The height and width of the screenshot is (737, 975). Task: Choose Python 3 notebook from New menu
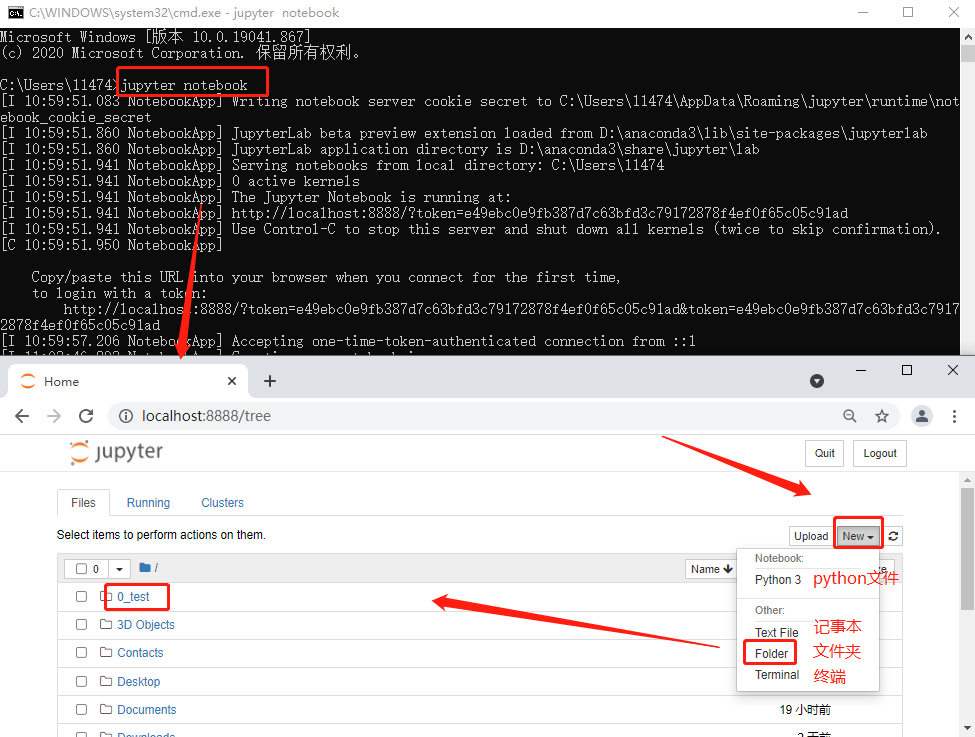[778, 580]
